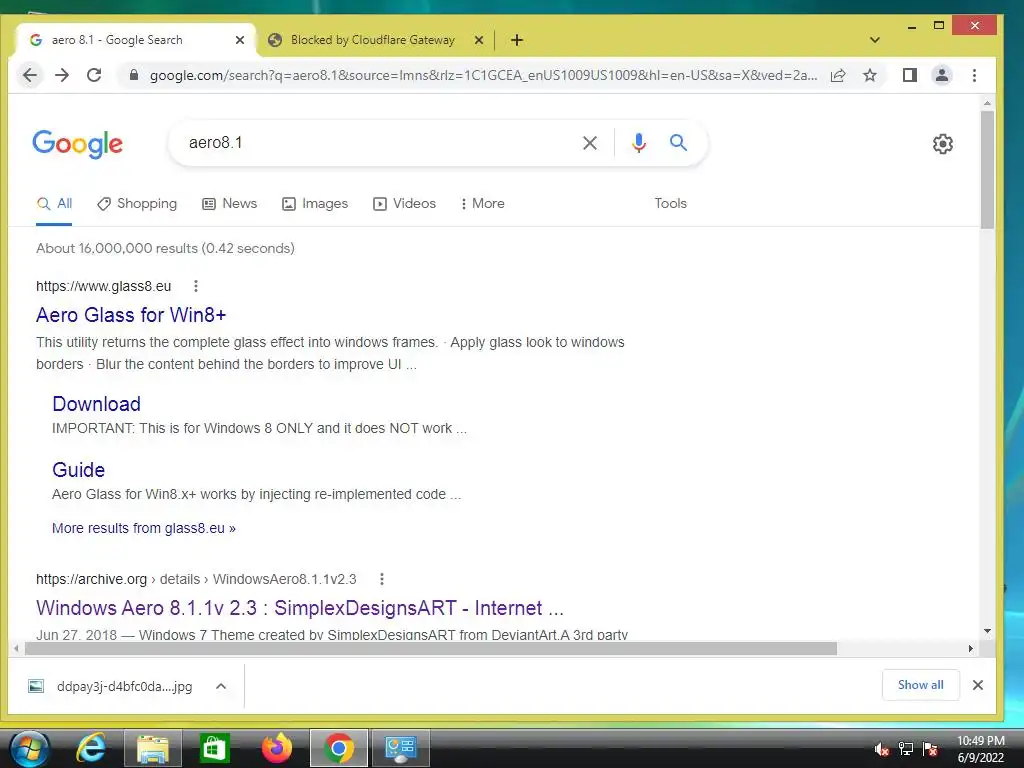Open options for glass8.eu result
Screen dimensions: 1024x768
(195, 286)
